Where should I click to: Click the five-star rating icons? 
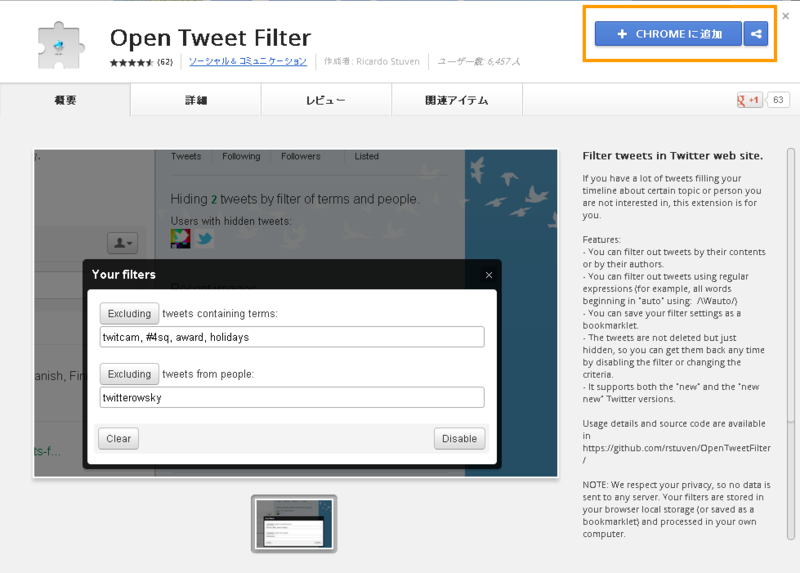[x=132, y=62]
